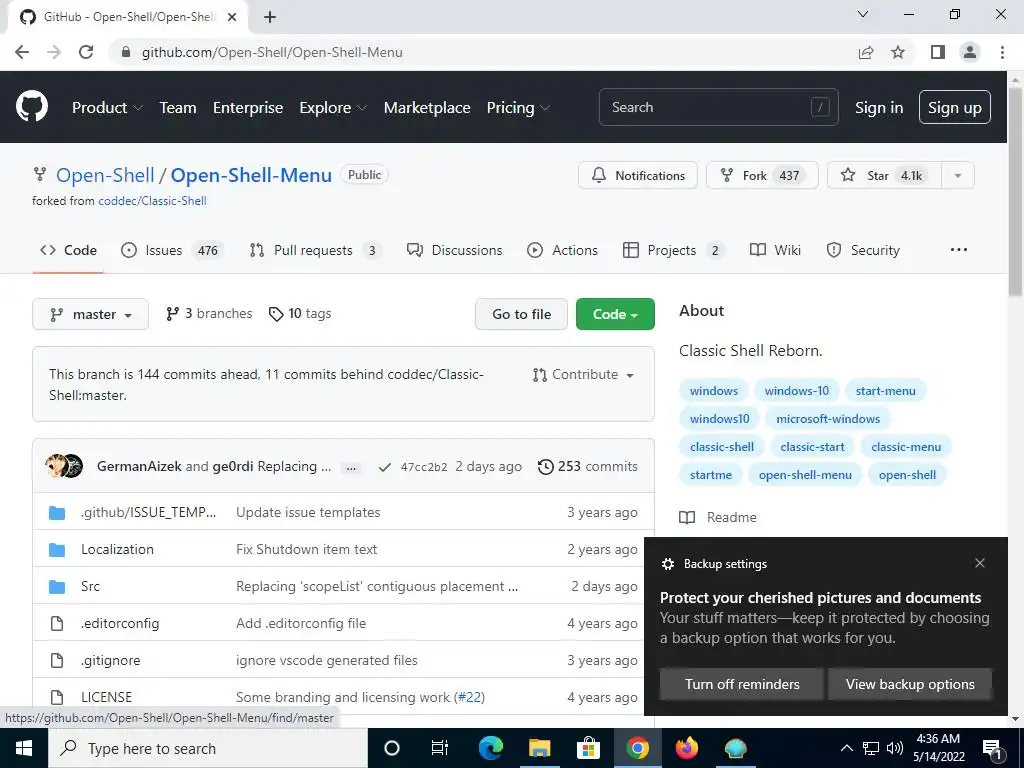This screenshot has width=1024, height=768.
Task: Open the green Code dropdown
Action: pyautogui.click(x=615, y=314)
